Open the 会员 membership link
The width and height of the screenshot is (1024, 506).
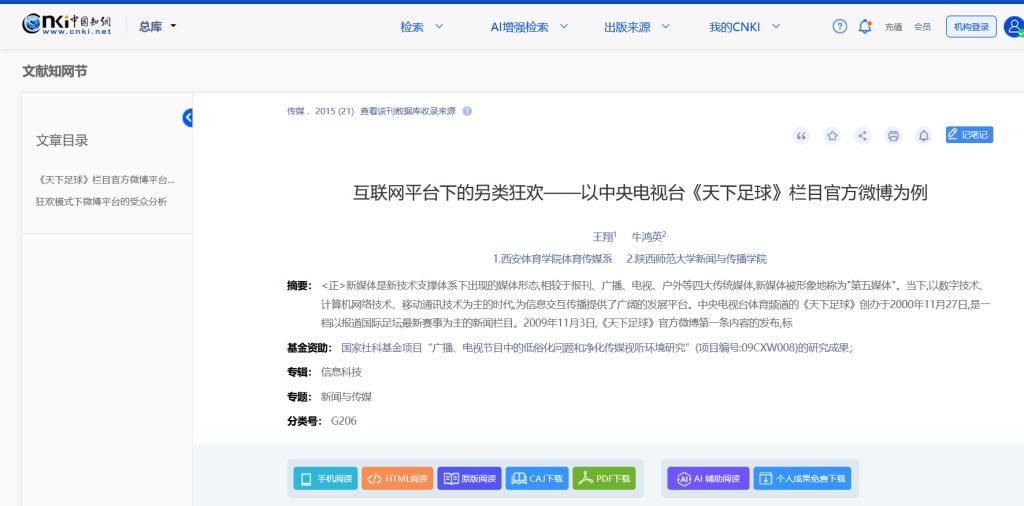coord(922,27)
